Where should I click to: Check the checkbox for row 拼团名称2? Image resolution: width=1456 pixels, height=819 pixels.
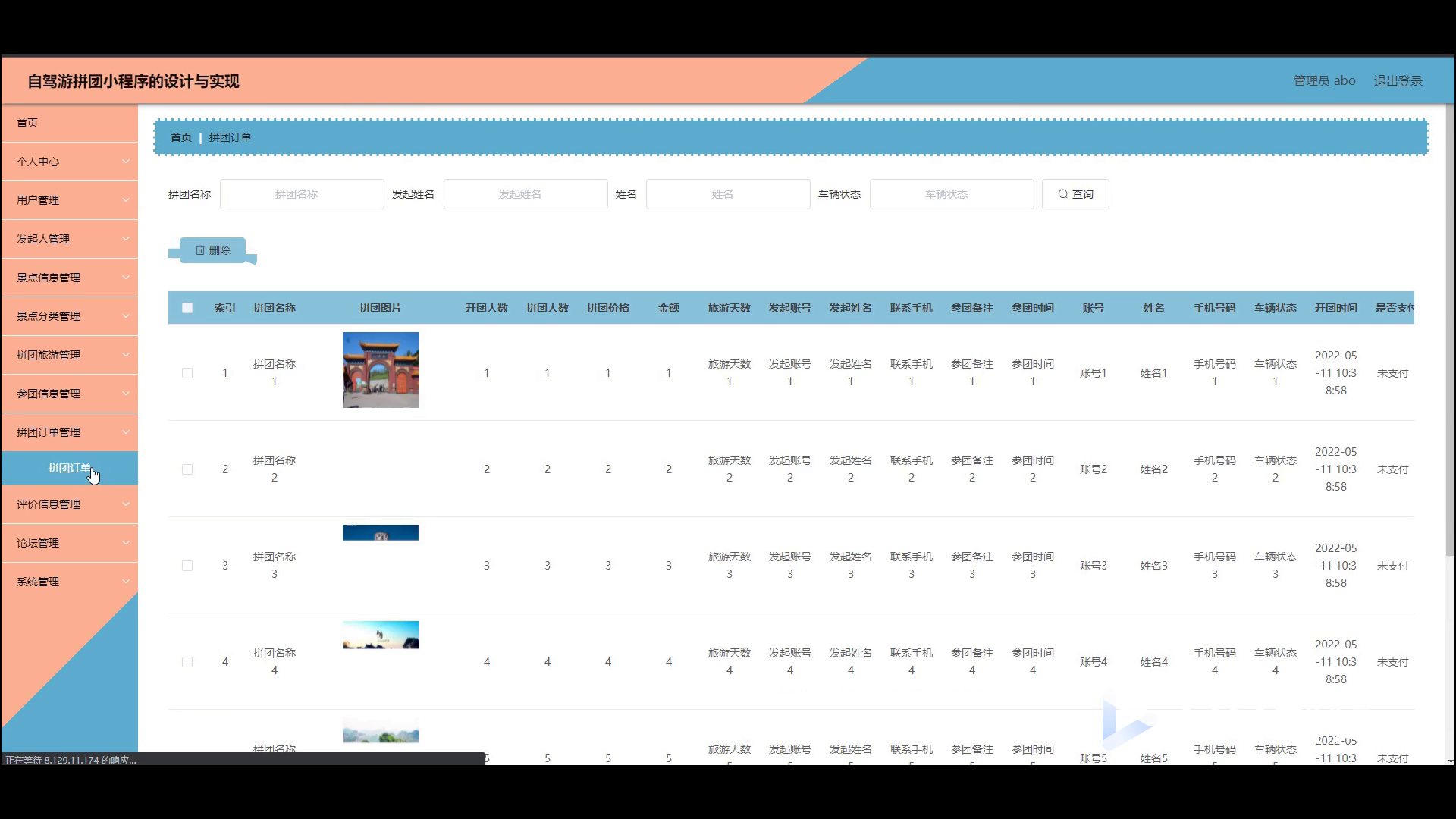[x=187, y=469]
